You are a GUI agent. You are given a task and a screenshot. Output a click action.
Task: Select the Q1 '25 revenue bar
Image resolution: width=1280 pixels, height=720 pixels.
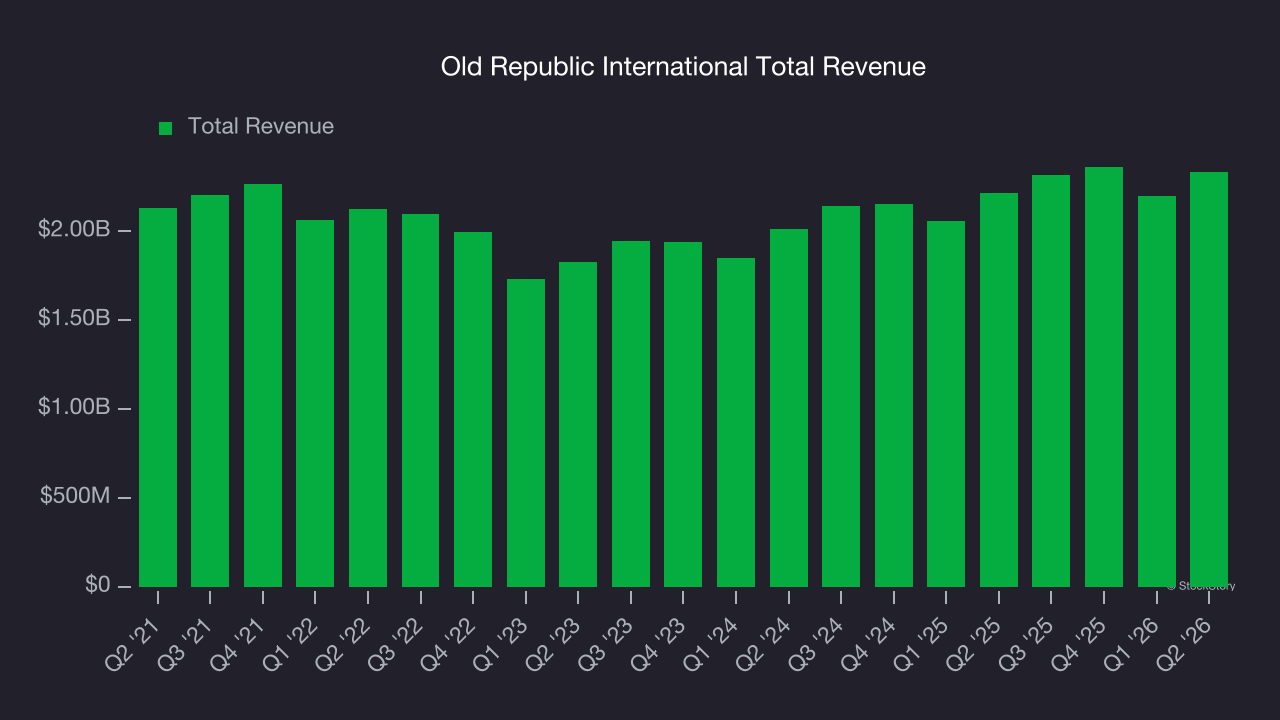coord(946,404)
